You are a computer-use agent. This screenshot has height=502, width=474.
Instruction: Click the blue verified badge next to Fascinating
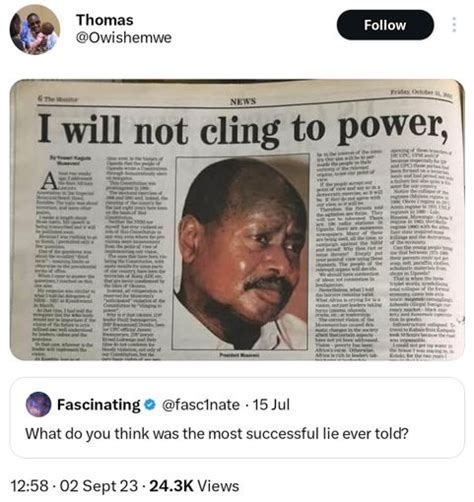150,404
